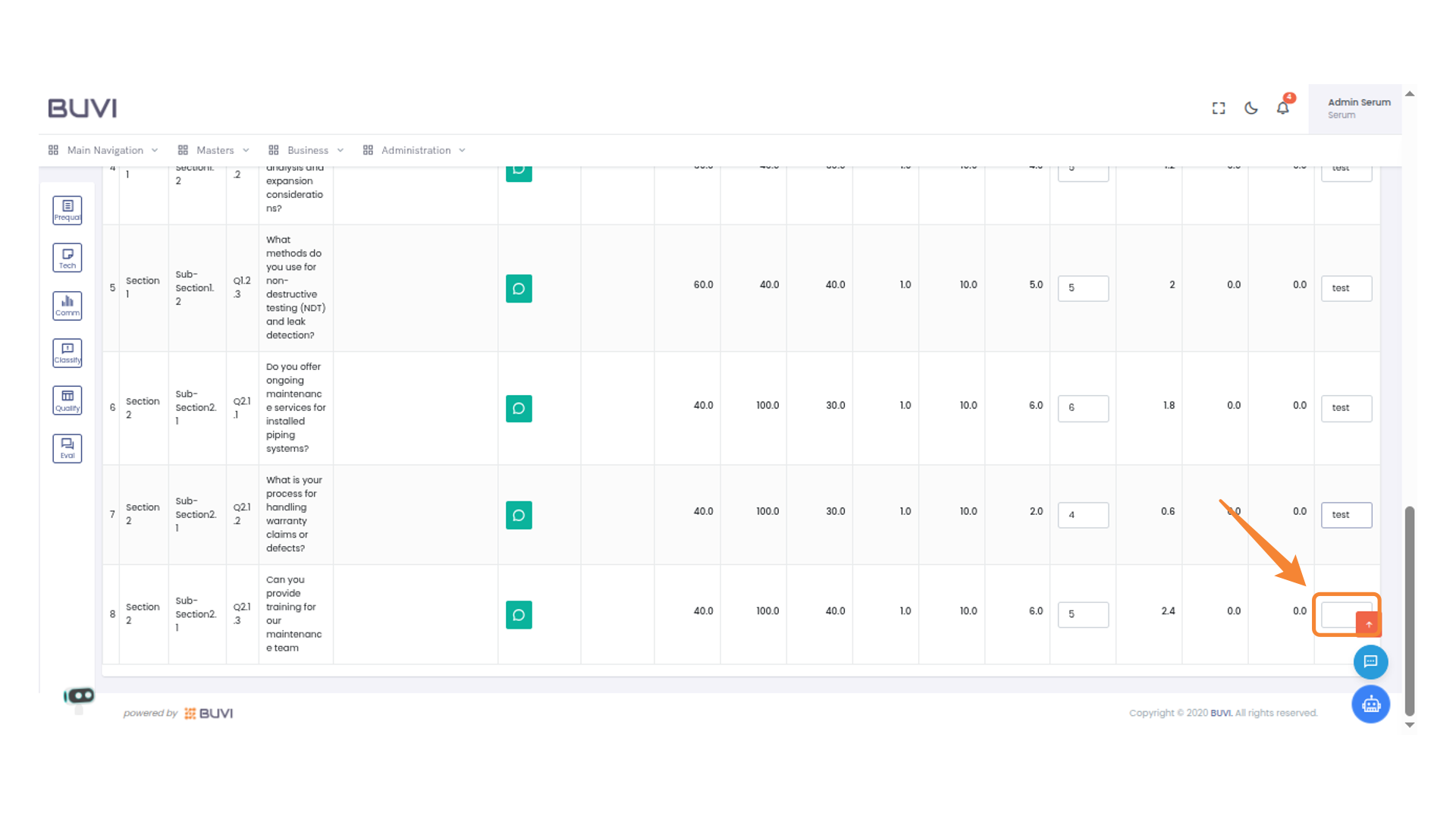Open notifications via the bell icon
1456x819 pixels.
point(1282,108)
